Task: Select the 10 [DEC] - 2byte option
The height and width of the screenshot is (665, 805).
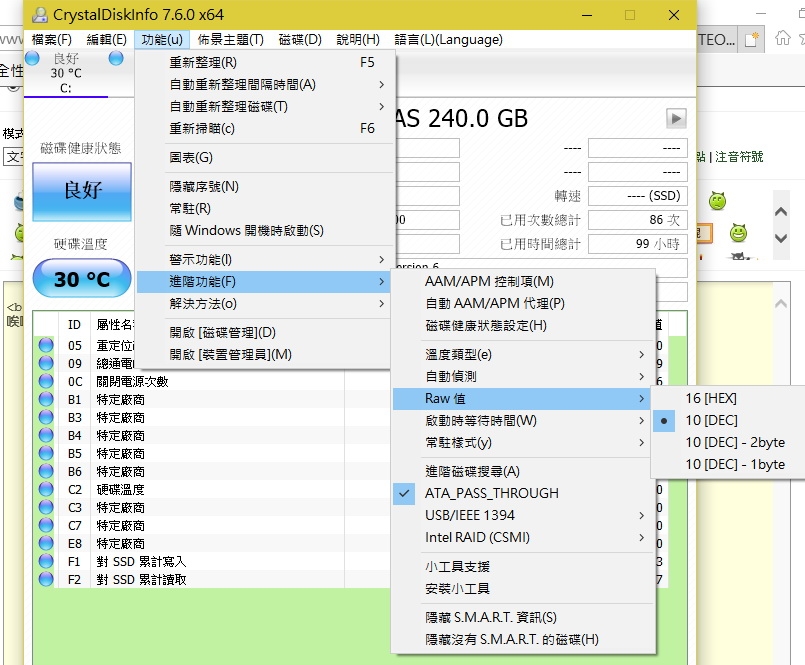Action: pos(727,442)
